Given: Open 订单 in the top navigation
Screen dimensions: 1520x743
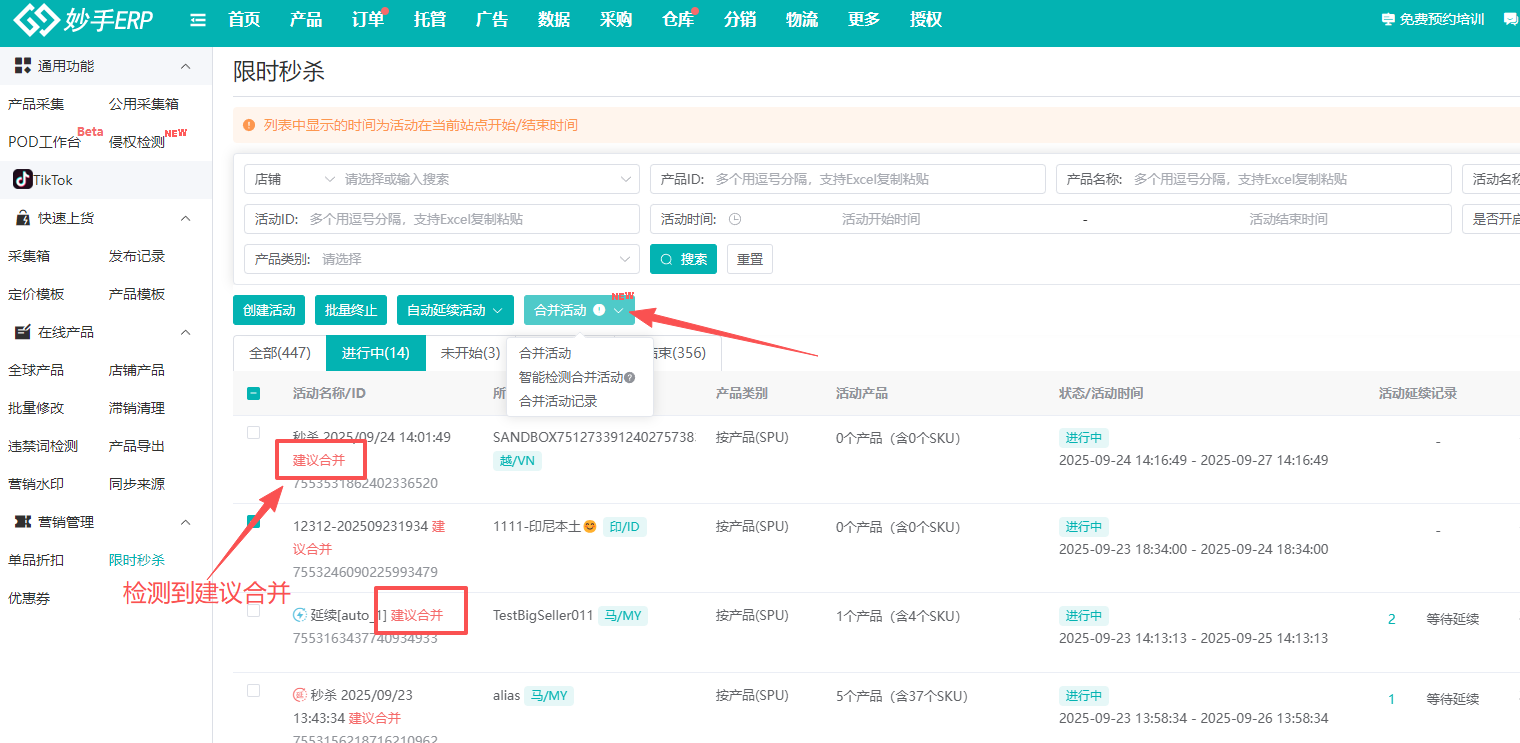Looking at the screenshot, I should [x=368, y=20].
